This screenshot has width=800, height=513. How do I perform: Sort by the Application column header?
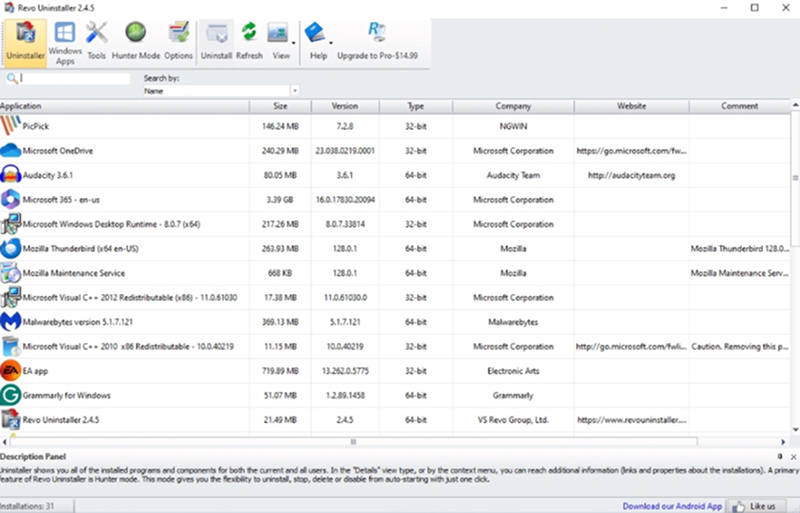(x=124, y=106)
